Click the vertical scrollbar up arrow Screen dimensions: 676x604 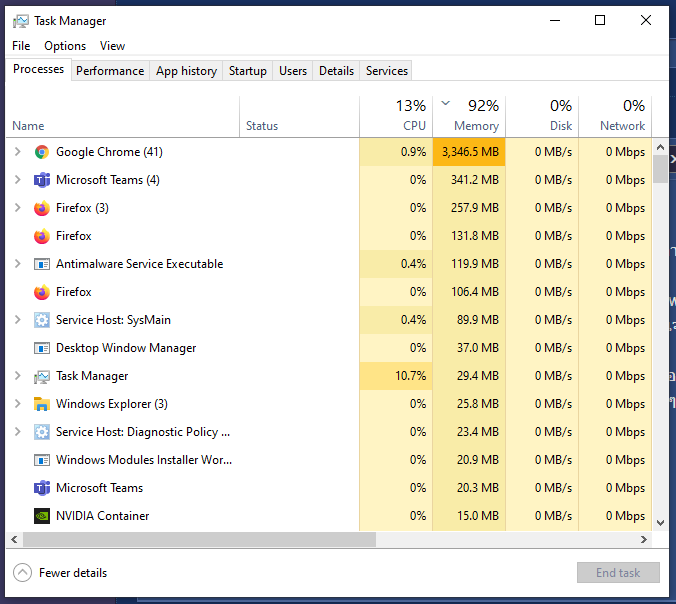(x=660, y=147)
